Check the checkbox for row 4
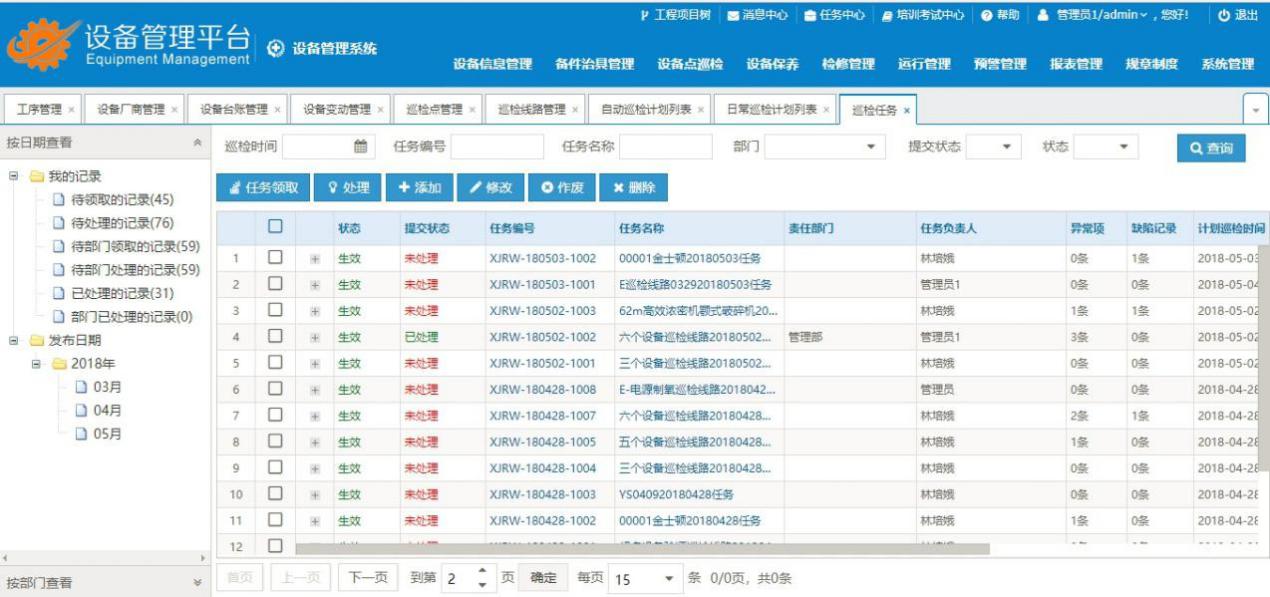The height and width of the screenshot is (597, 1270). 275,337
